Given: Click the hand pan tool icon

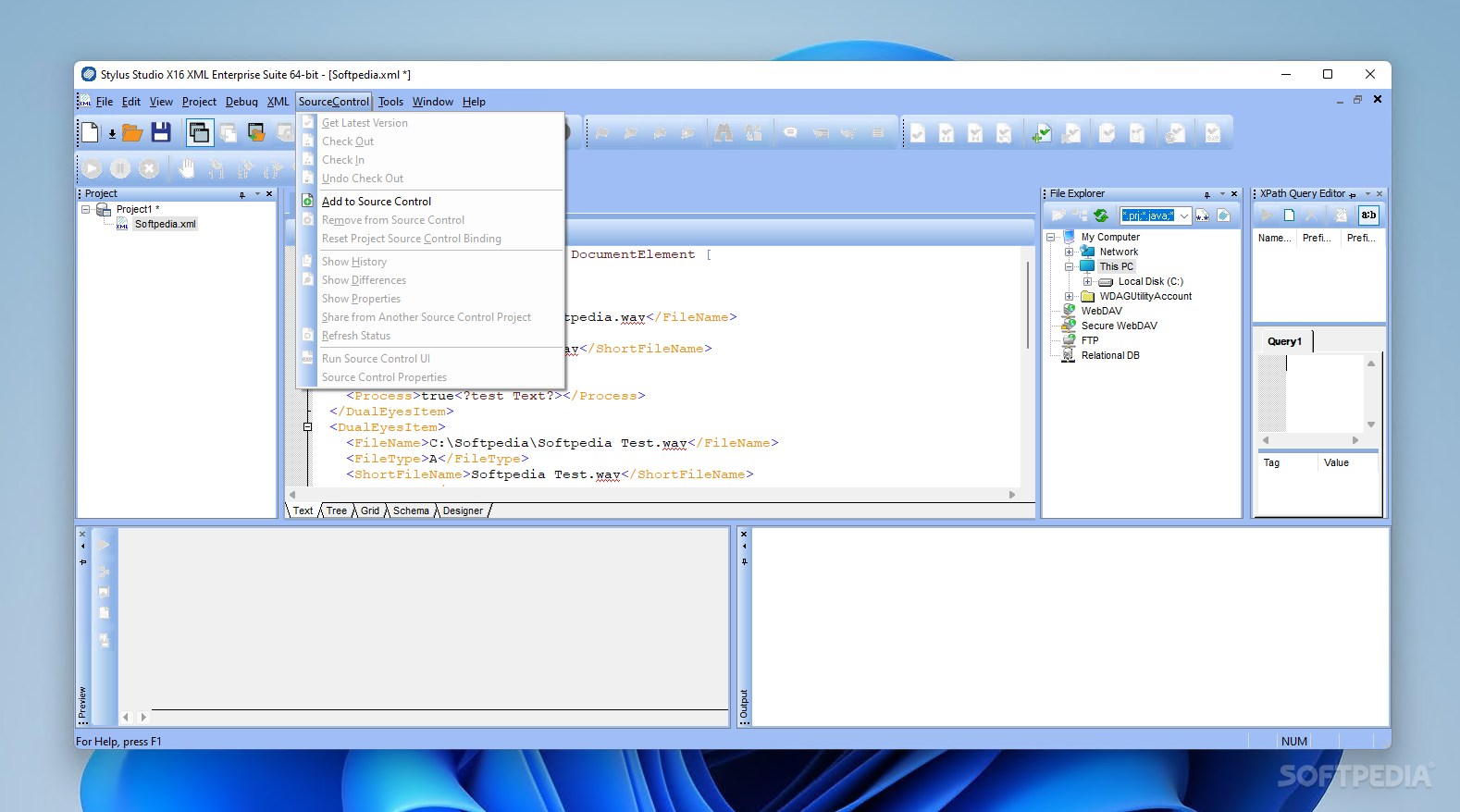Looking at the screenshot, I should pyautogui.click(x=187, y=168).
